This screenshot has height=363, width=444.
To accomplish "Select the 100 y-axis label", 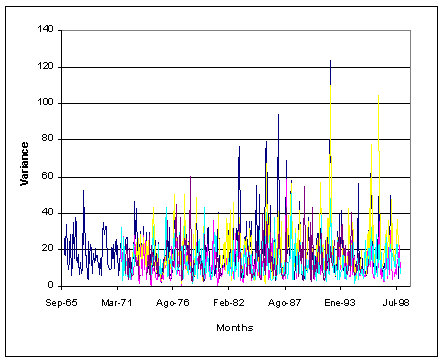I will pyautogui.click(x=45, y=102).
